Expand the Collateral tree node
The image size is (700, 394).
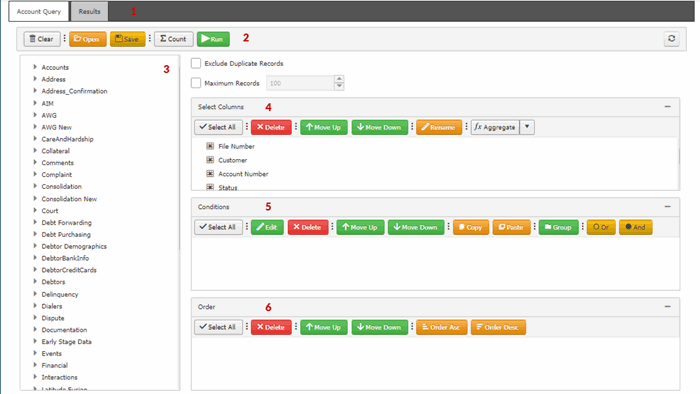pyautogui.click(x=35, y=151)
